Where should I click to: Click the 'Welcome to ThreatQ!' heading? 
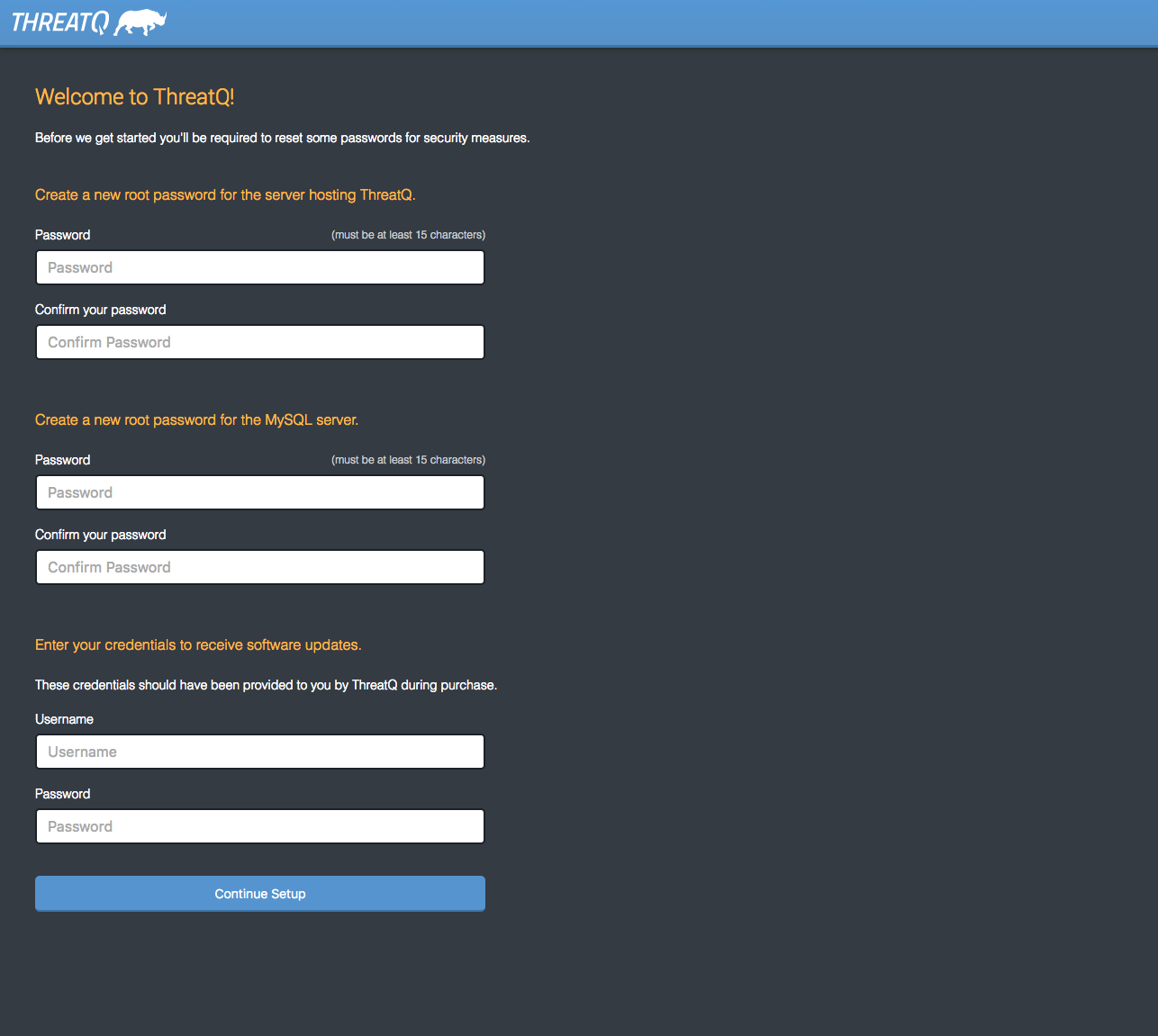[x=135, y=97]
